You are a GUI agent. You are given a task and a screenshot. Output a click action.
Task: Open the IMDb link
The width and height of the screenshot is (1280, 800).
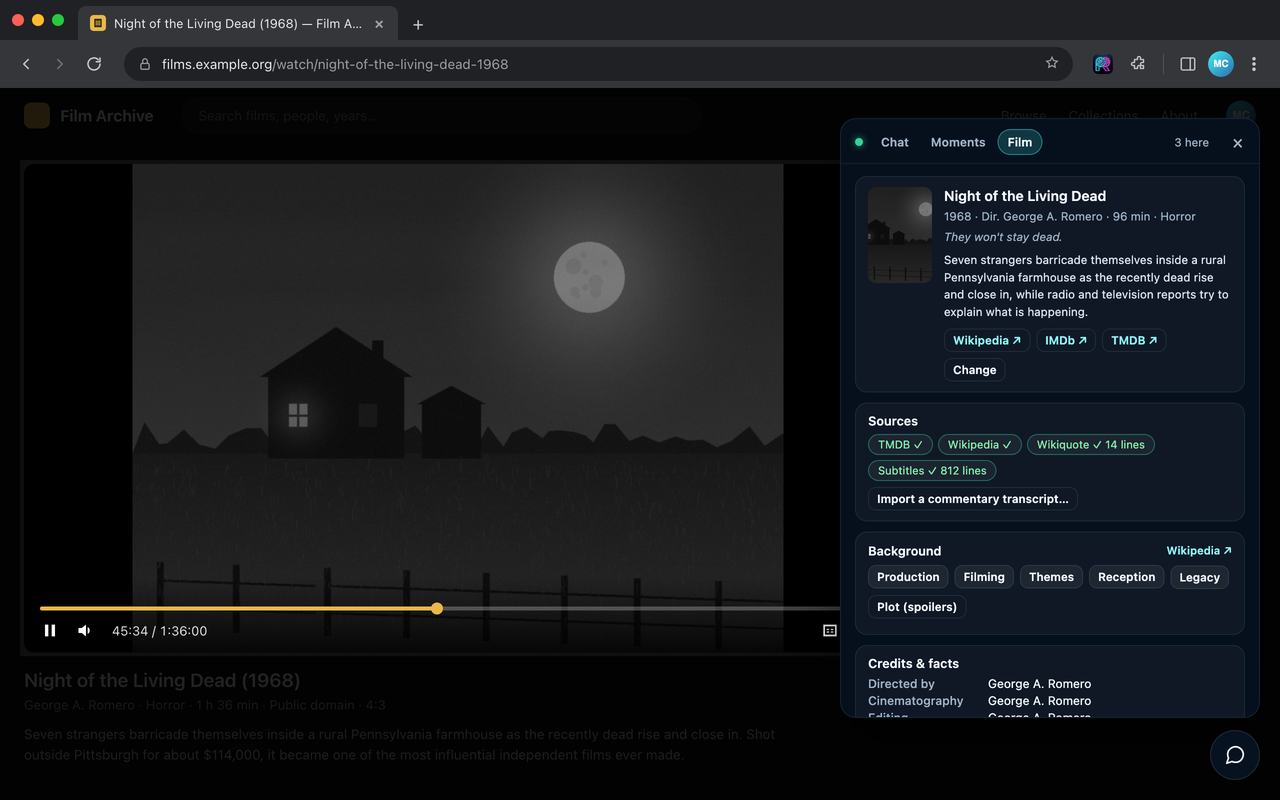(x=1066, y=340)
